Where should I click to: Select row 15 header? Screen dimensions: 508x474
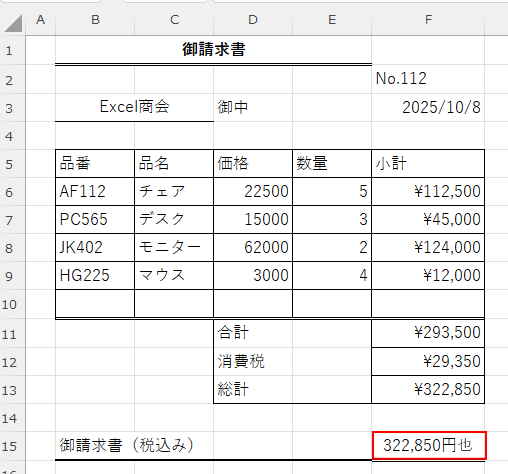pyautogui.click(x=12, y=446)
